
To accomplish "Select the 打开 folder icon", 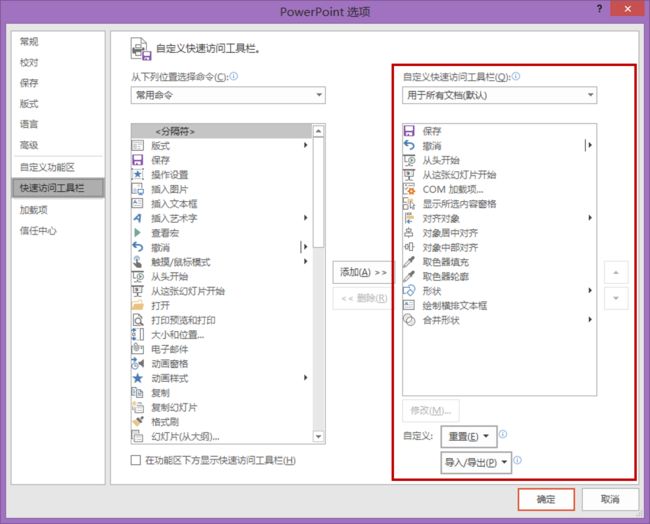I will (138, 306).
